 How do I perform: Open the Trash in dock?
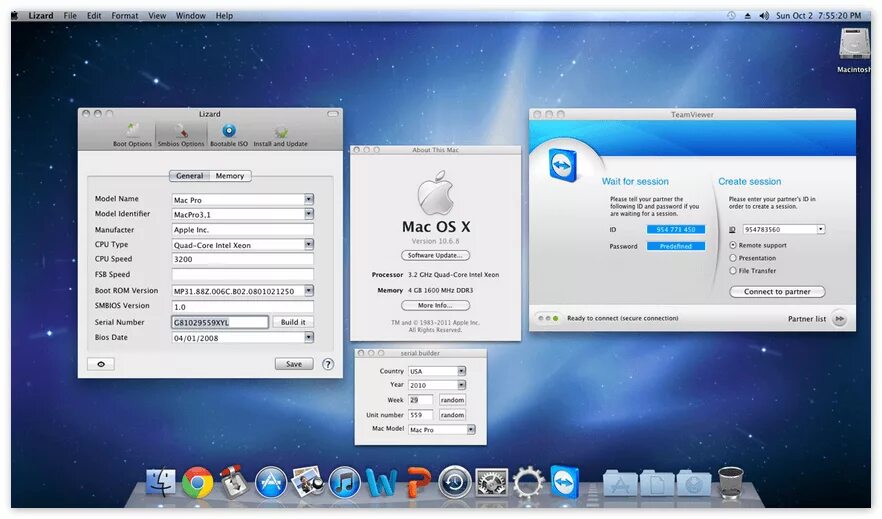pyautogui.click(x=731, y=482)
